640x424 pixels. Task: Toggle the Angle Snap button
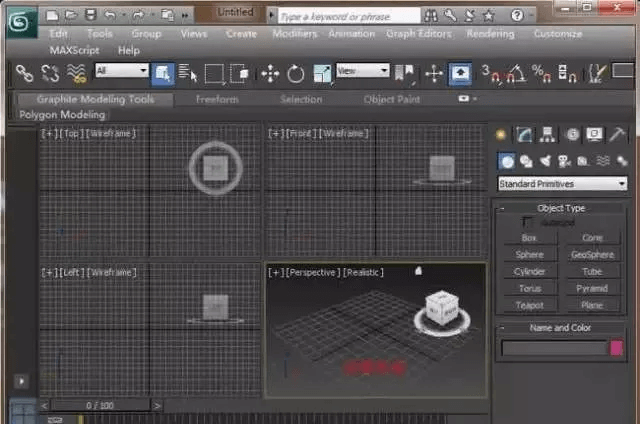point(516,74)
